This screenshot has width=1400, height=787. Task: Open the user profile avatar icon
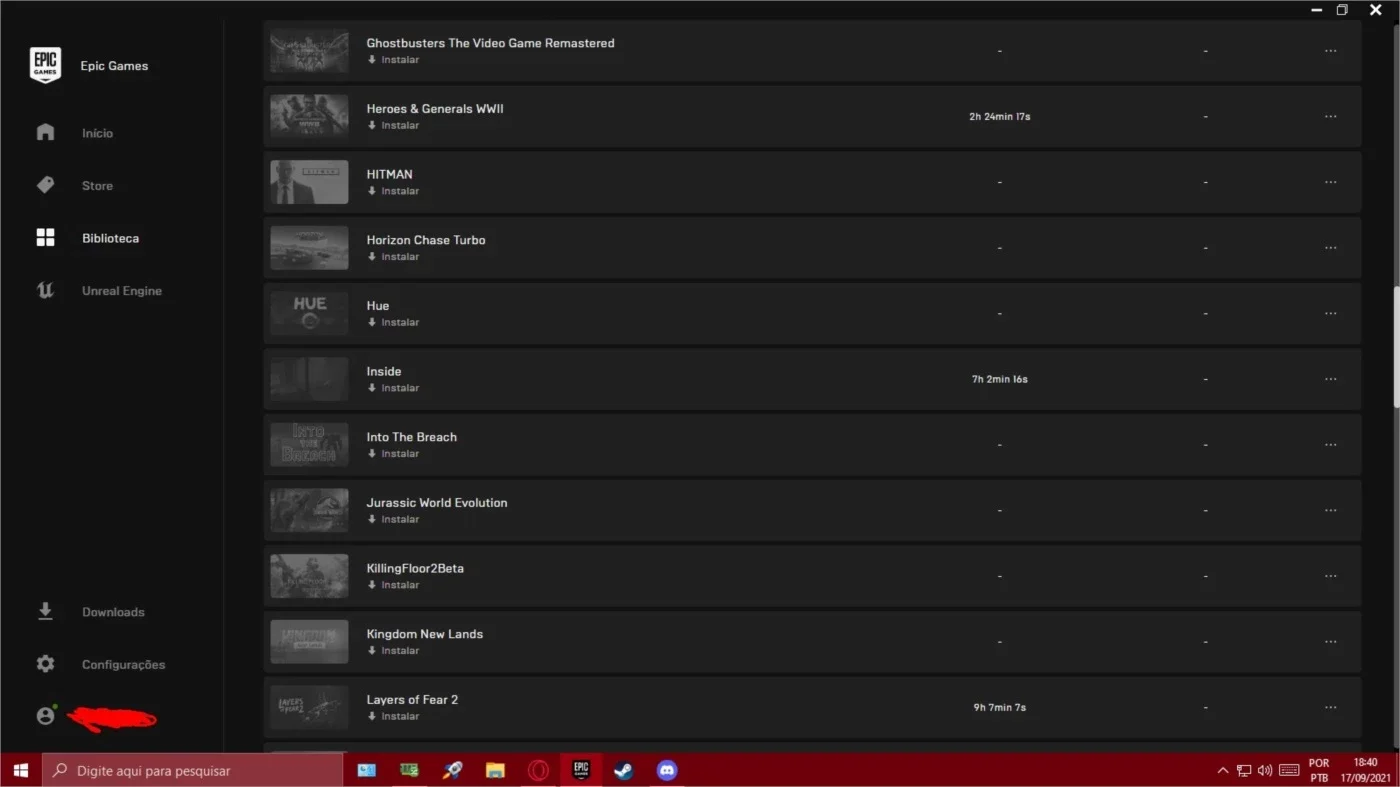click(x=45, y=716)
